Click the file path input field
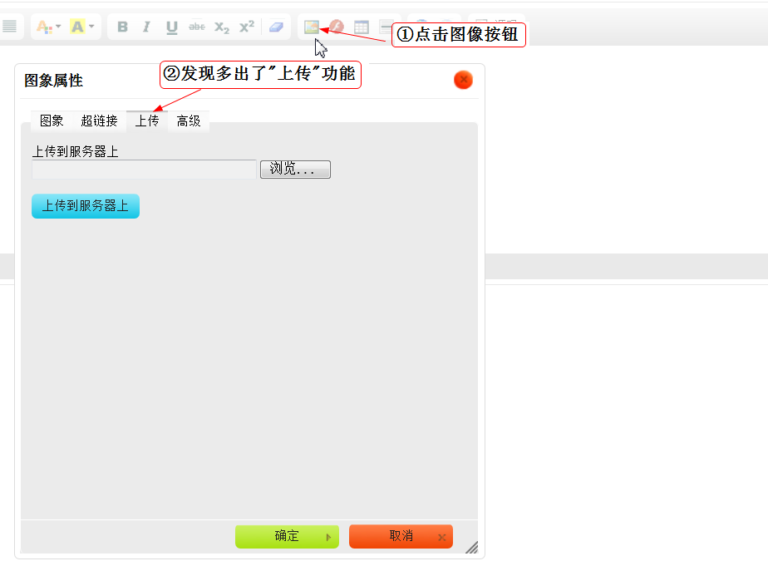768x561 pixels. coord(144,170)
